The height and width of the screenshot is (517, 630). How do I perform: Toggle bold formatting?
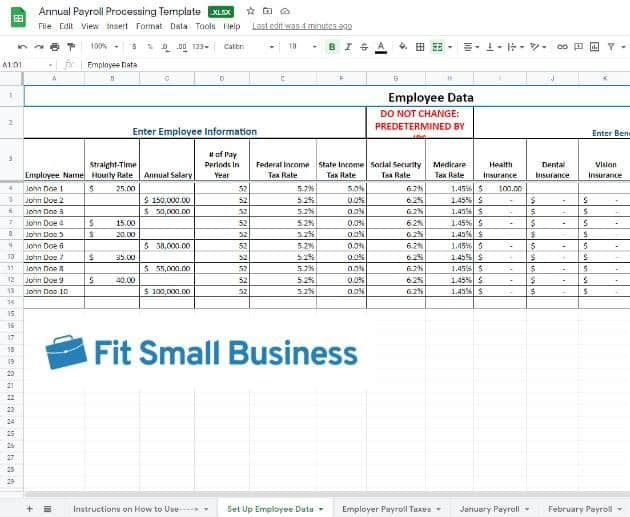(332, 47)
